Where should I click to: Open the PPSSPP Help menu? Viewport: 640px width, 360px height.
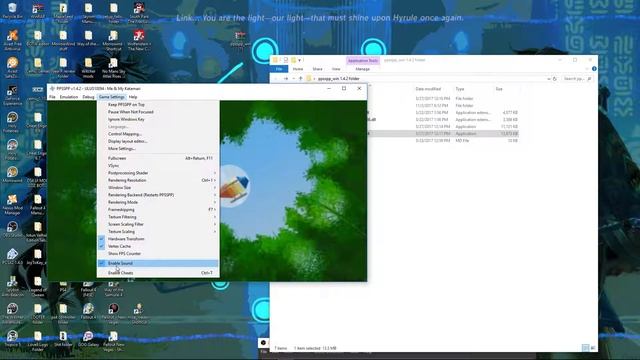[133, 97]
